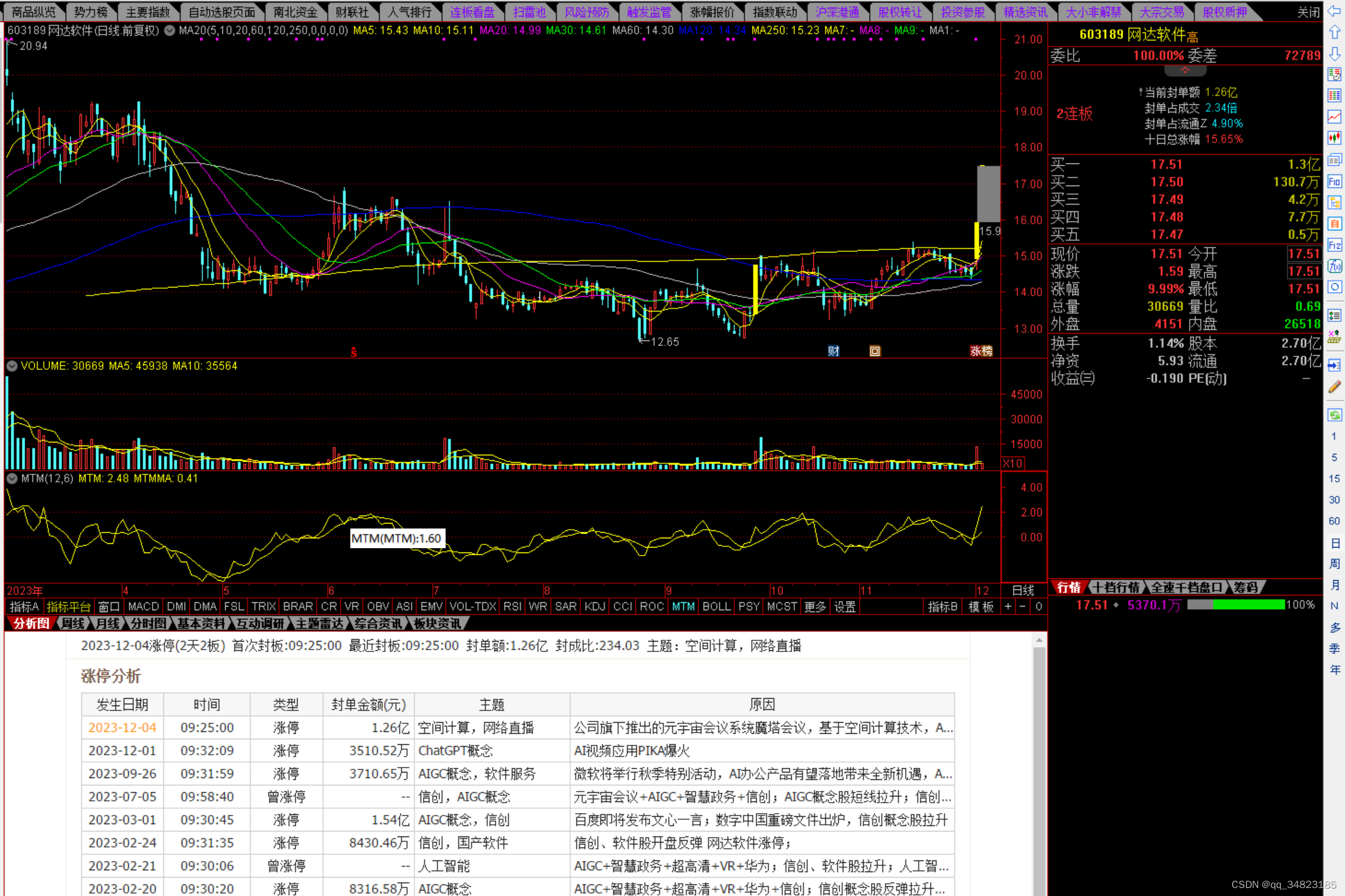The width and height of the screenshot is (1346, 896).
Task: Click the 财 marker on the chart
Action: (833, 351)
